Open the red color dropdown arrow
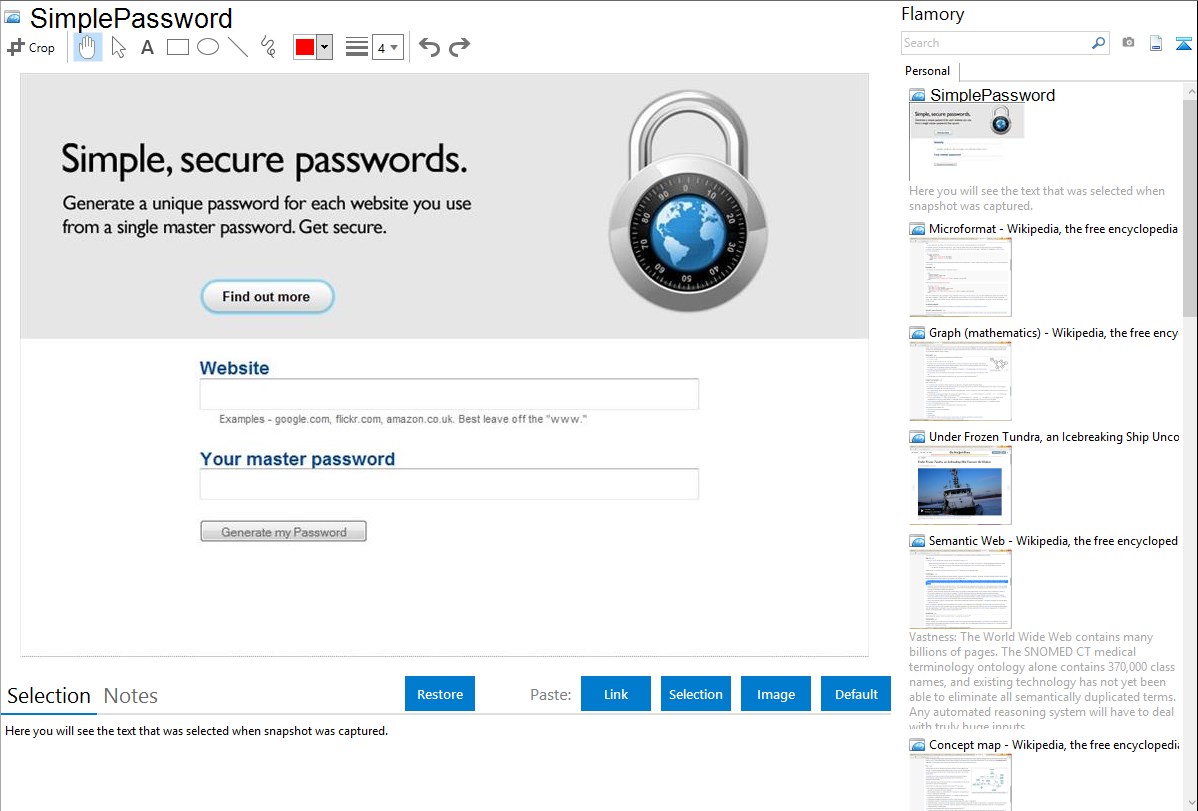The width and height of the screenshot is (1198, 811). click(325, 47)
